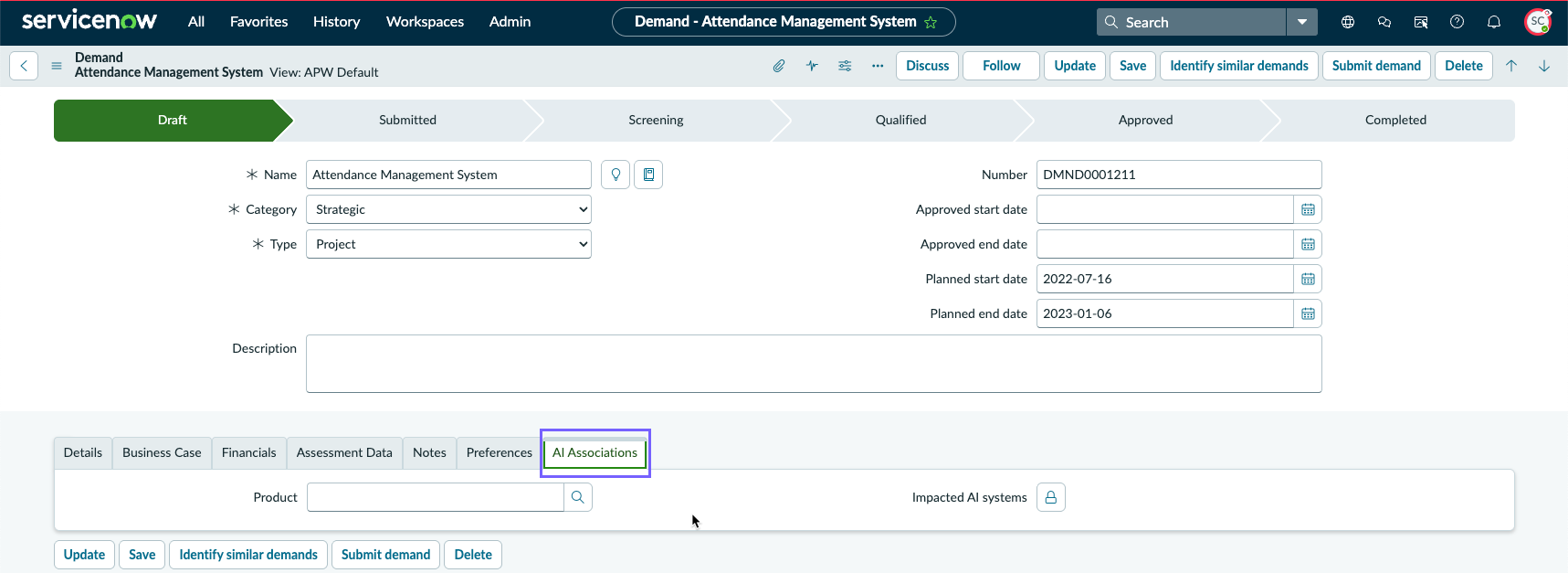
Task: Unlock the Impacted AI systems field
Action: coord(1051,497)
